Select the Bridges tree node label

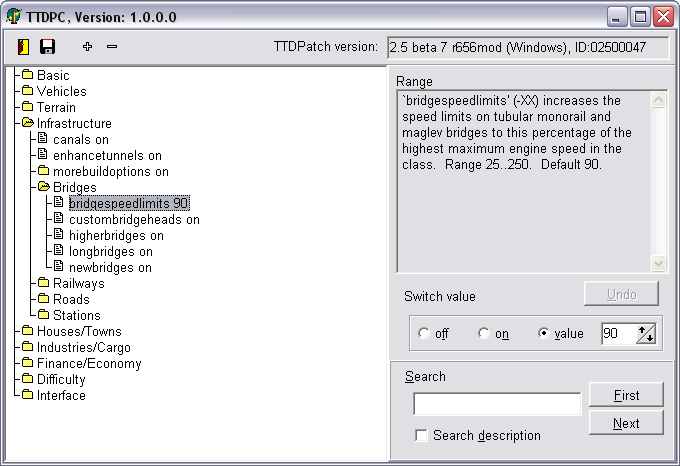click(x=75, y=187)
